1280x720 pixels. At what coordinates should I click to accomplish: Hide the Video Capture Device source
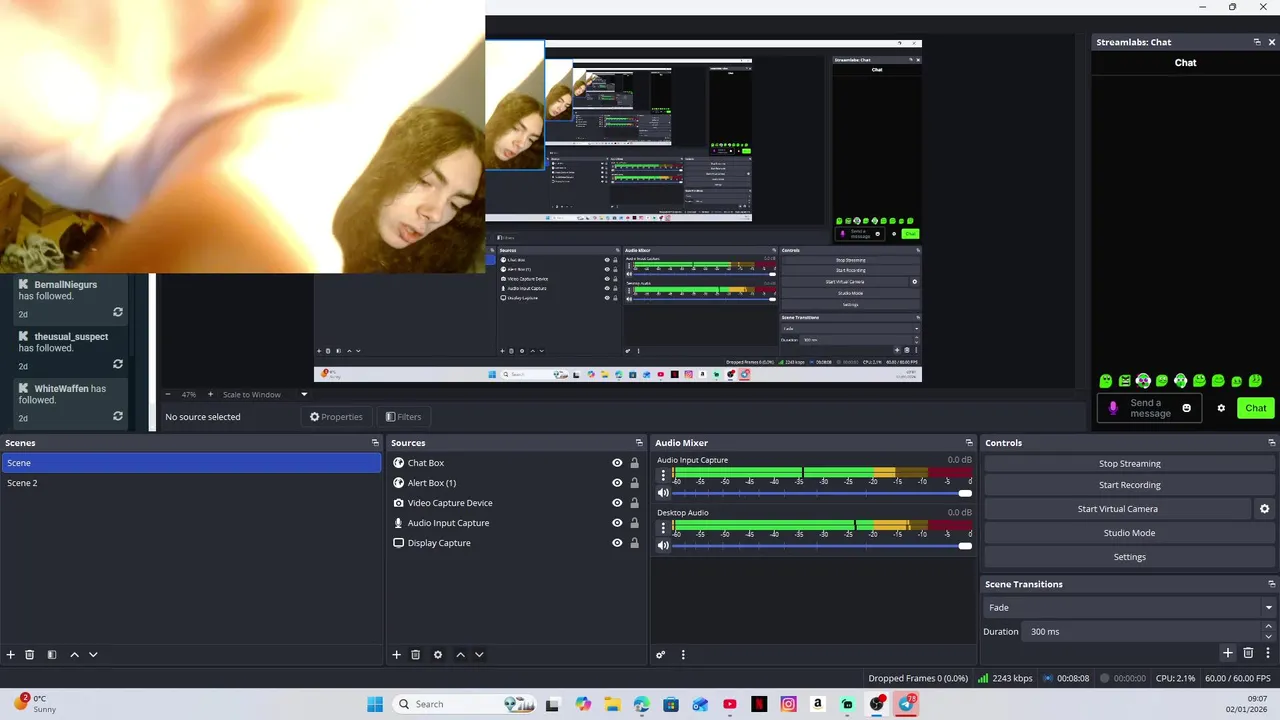tap(617, 503)
